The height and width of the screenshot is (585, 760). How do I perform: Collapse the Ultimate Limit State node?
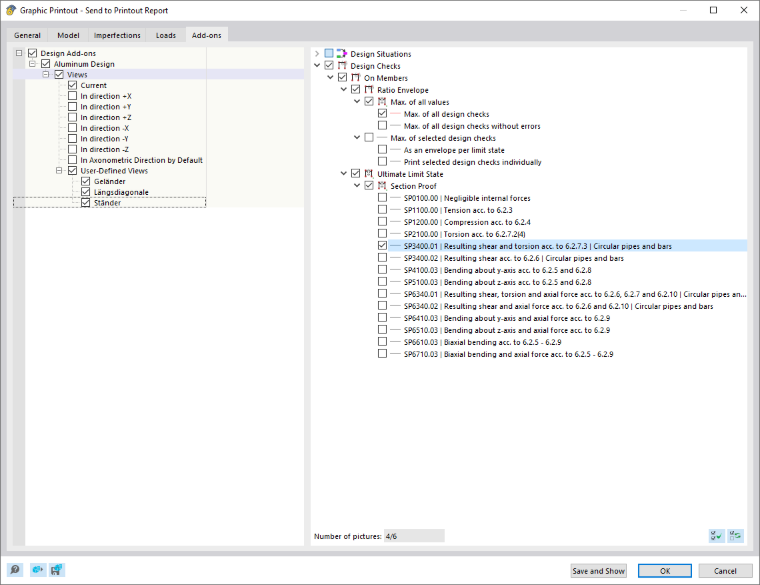point(344,174)
